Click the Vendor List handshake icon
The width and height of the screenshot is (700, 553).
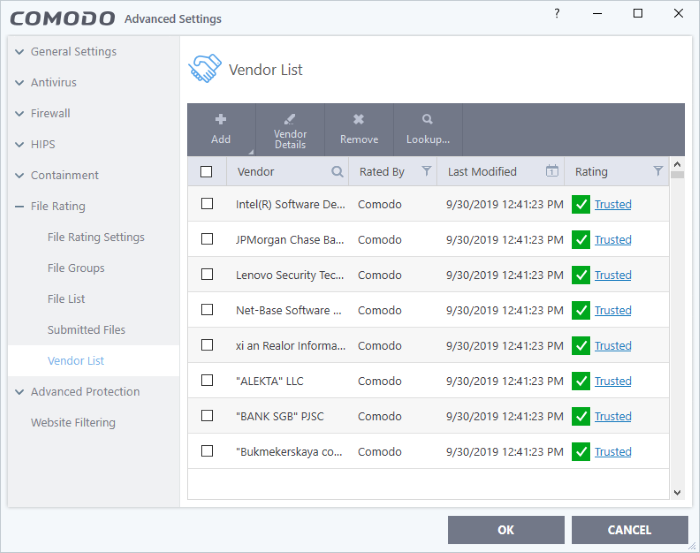click(x=205, y=68)
